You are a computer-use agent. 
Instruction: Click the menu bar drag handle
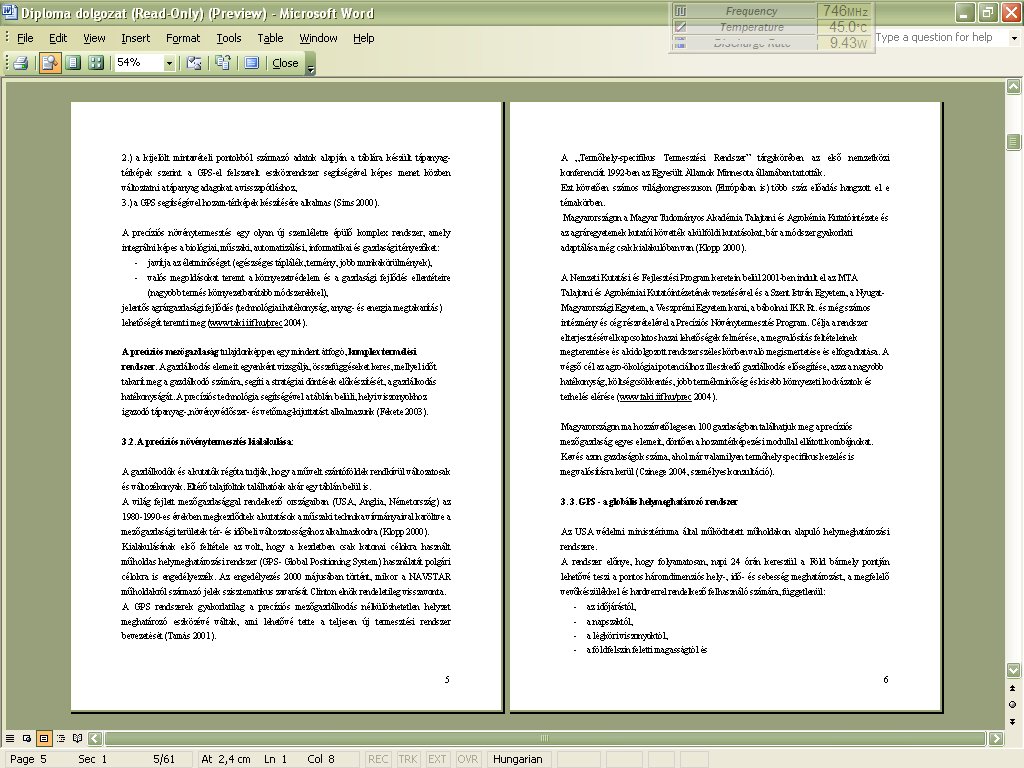(x=7, y=38)
